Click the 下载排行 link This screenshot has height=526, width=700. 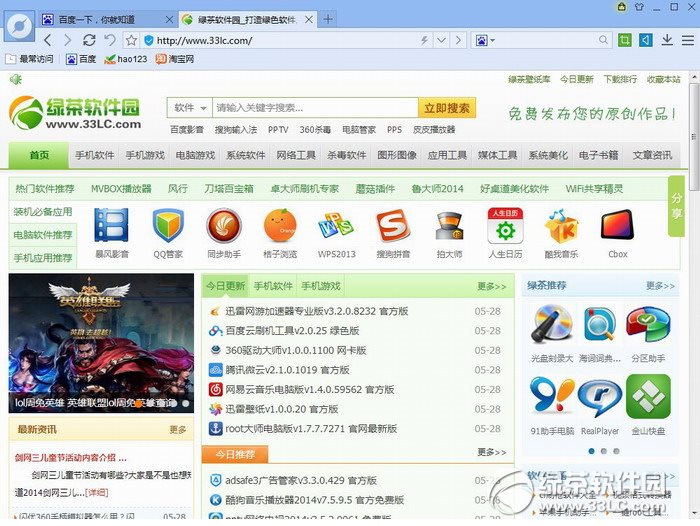[x=620, y=79]
